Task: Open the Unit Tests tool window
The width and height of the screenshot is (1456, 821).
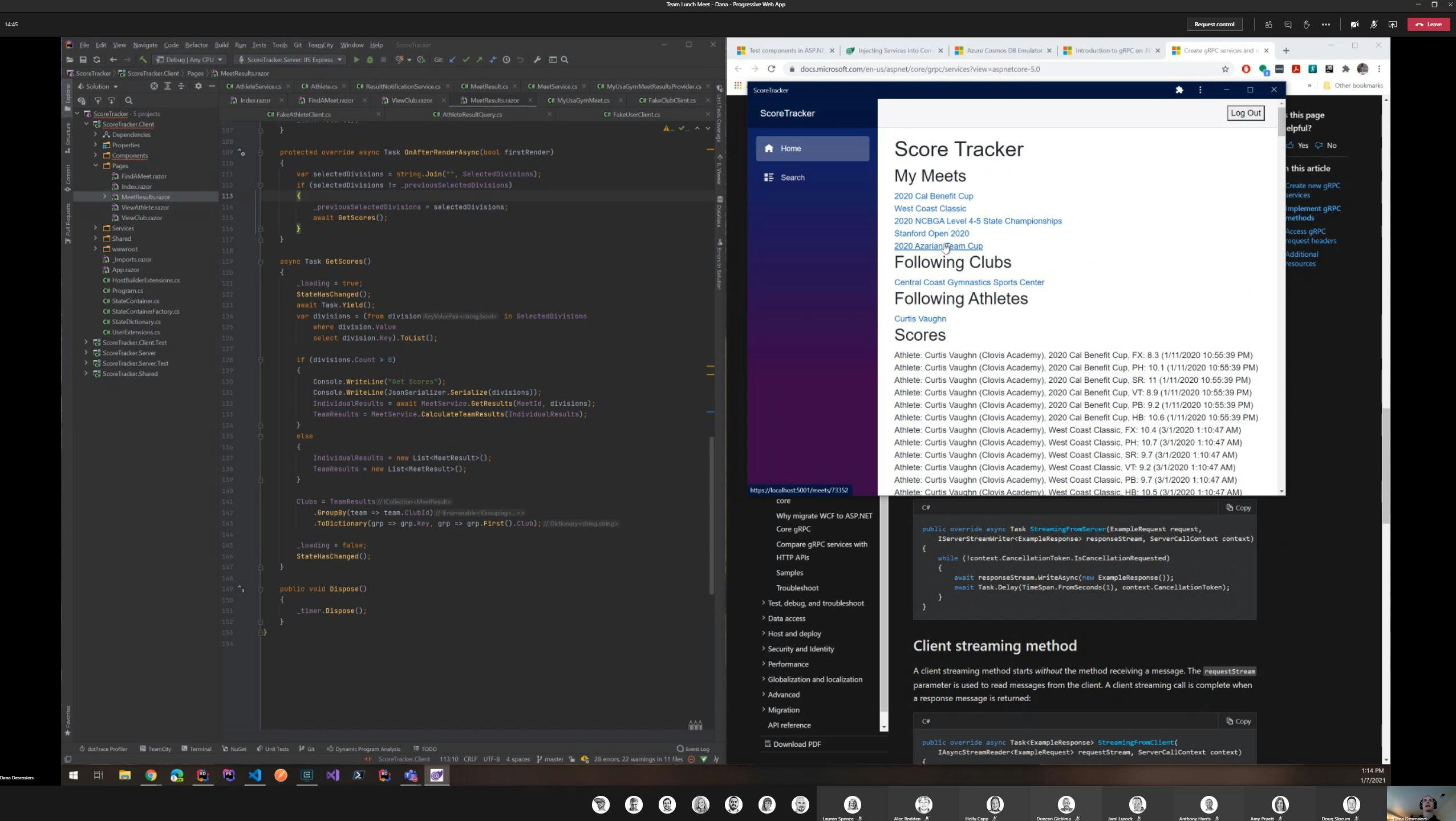Action: click(276, 749)
